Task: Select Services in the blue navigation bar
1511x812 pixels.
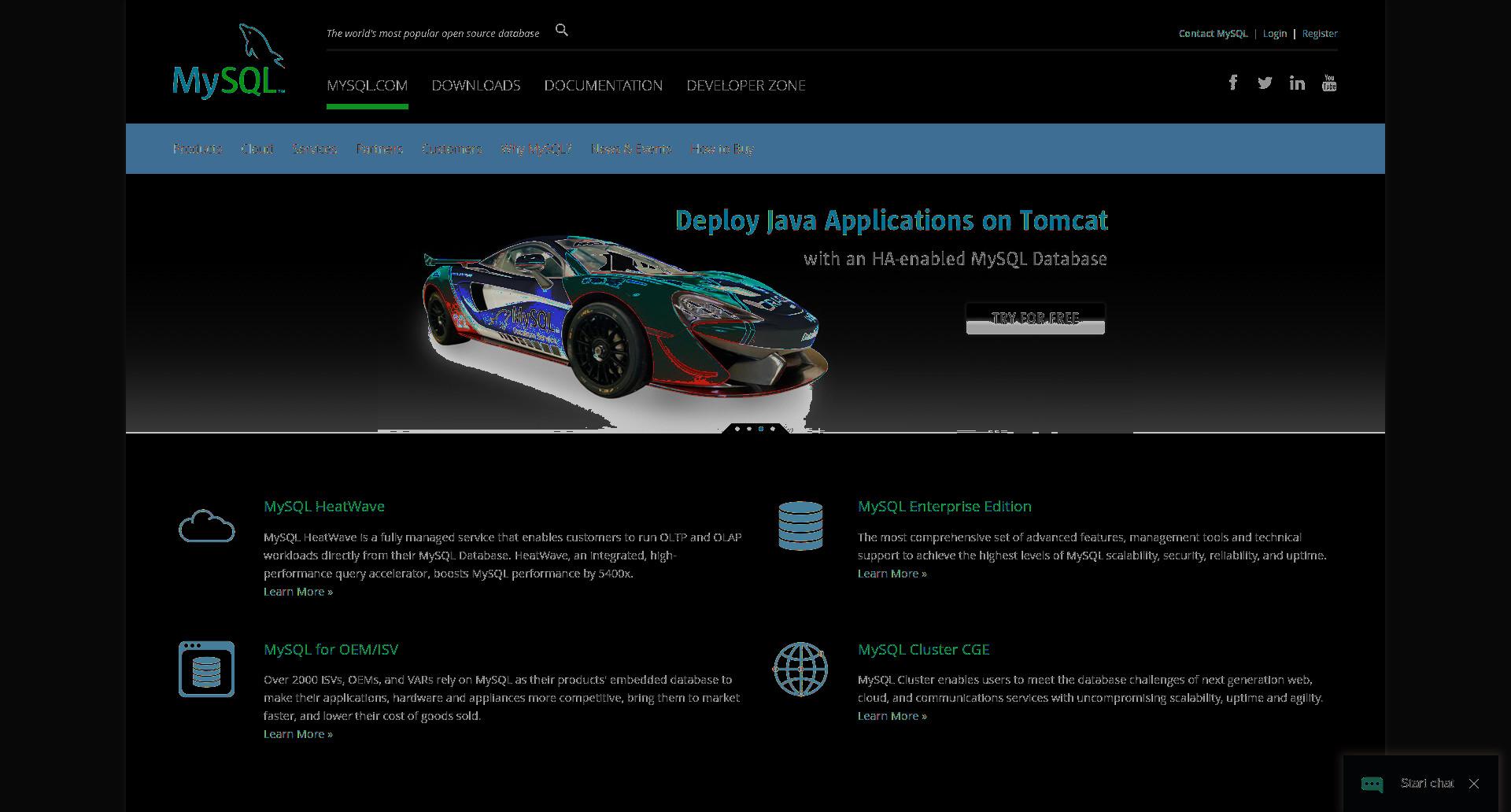Action: pos(315,149)
